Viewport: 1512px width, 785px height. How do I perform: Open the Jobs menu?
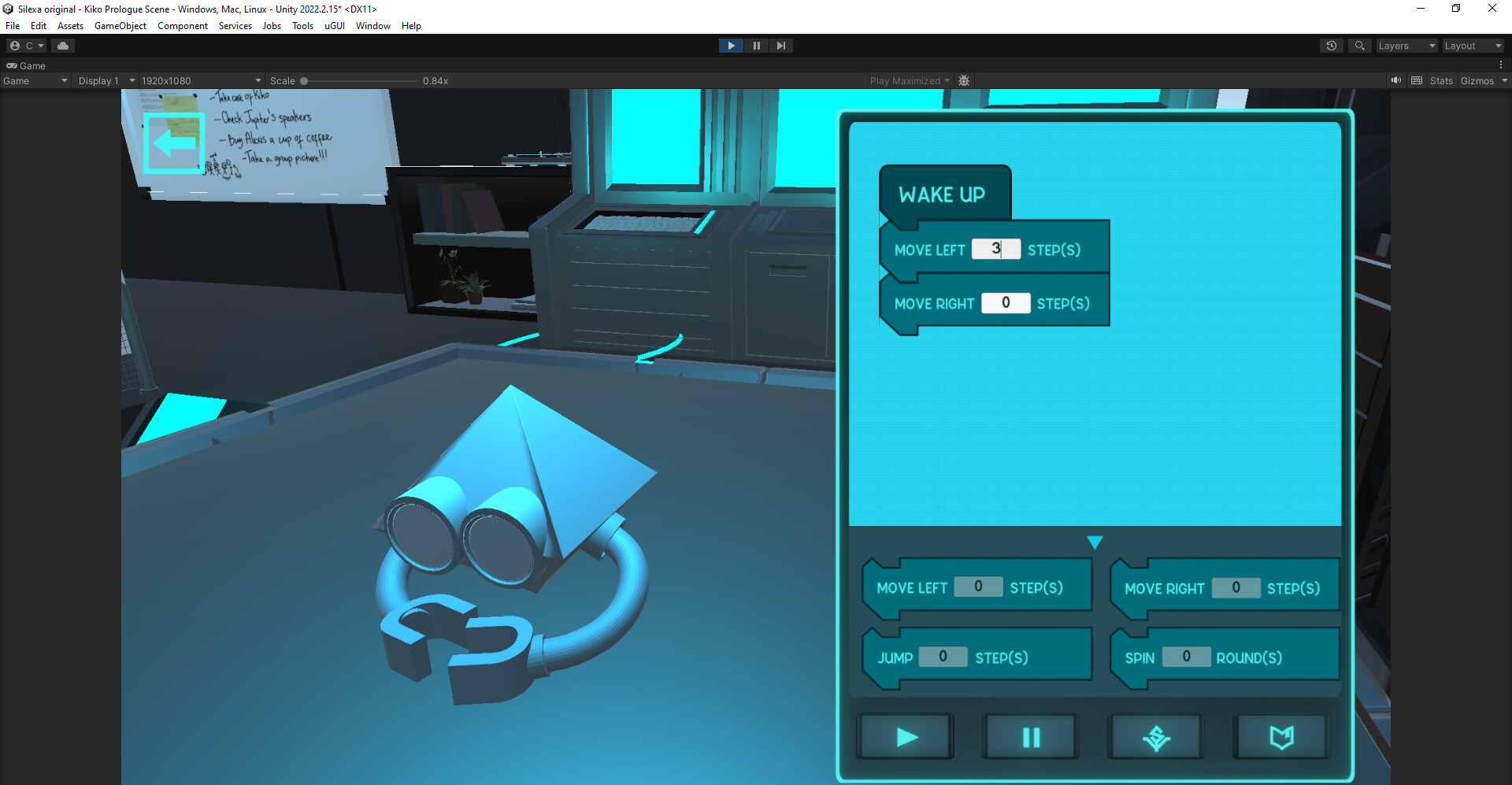(x=272, y=26)
